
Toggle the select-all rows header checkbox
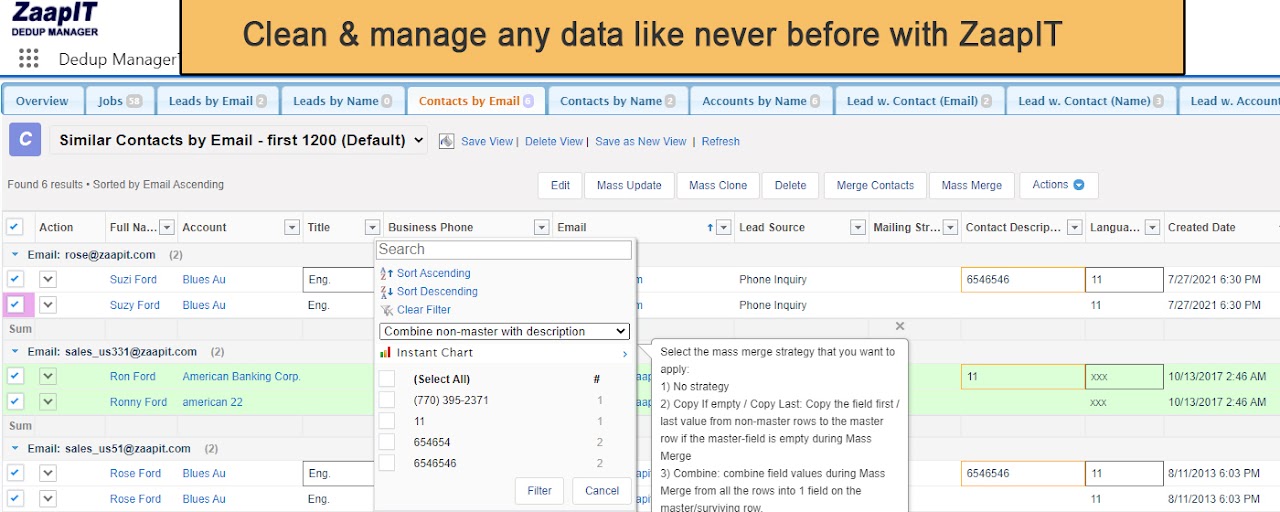click(x=15, y=227)
